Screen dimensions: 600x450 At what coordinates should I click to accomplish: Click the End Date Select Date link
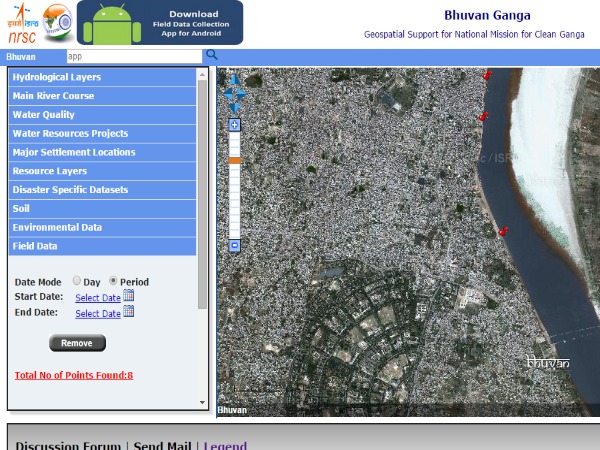click(x=98, y=314)
